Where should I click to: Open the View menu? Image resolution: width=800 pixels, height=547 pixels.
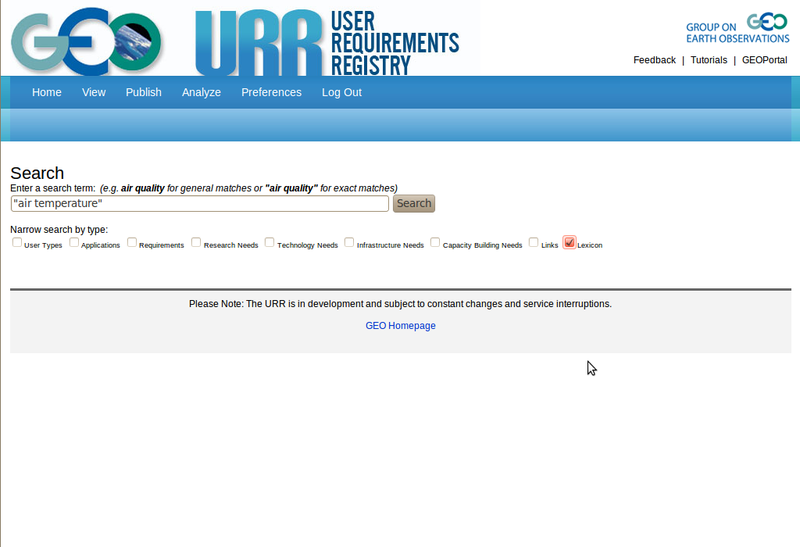94,92
